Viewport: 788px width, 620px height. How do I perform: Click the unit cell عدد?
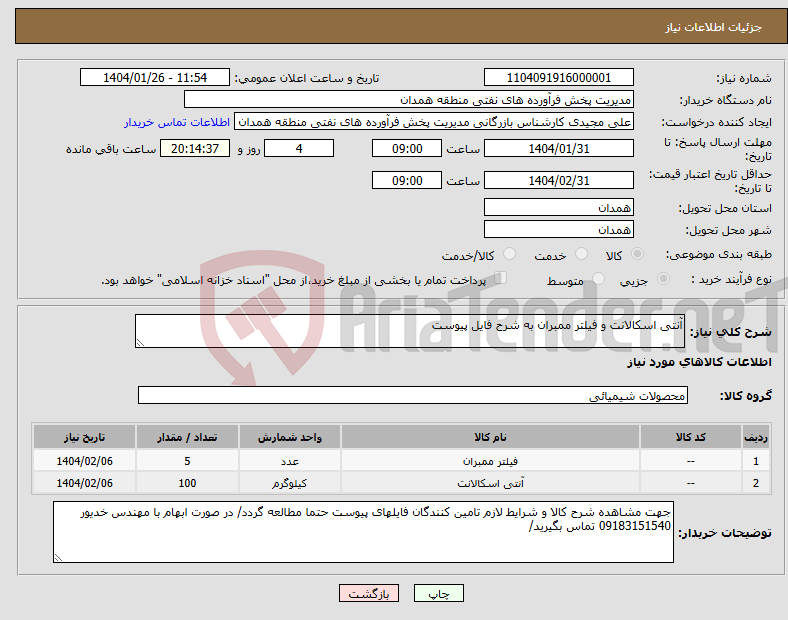[x=290, y=461]
